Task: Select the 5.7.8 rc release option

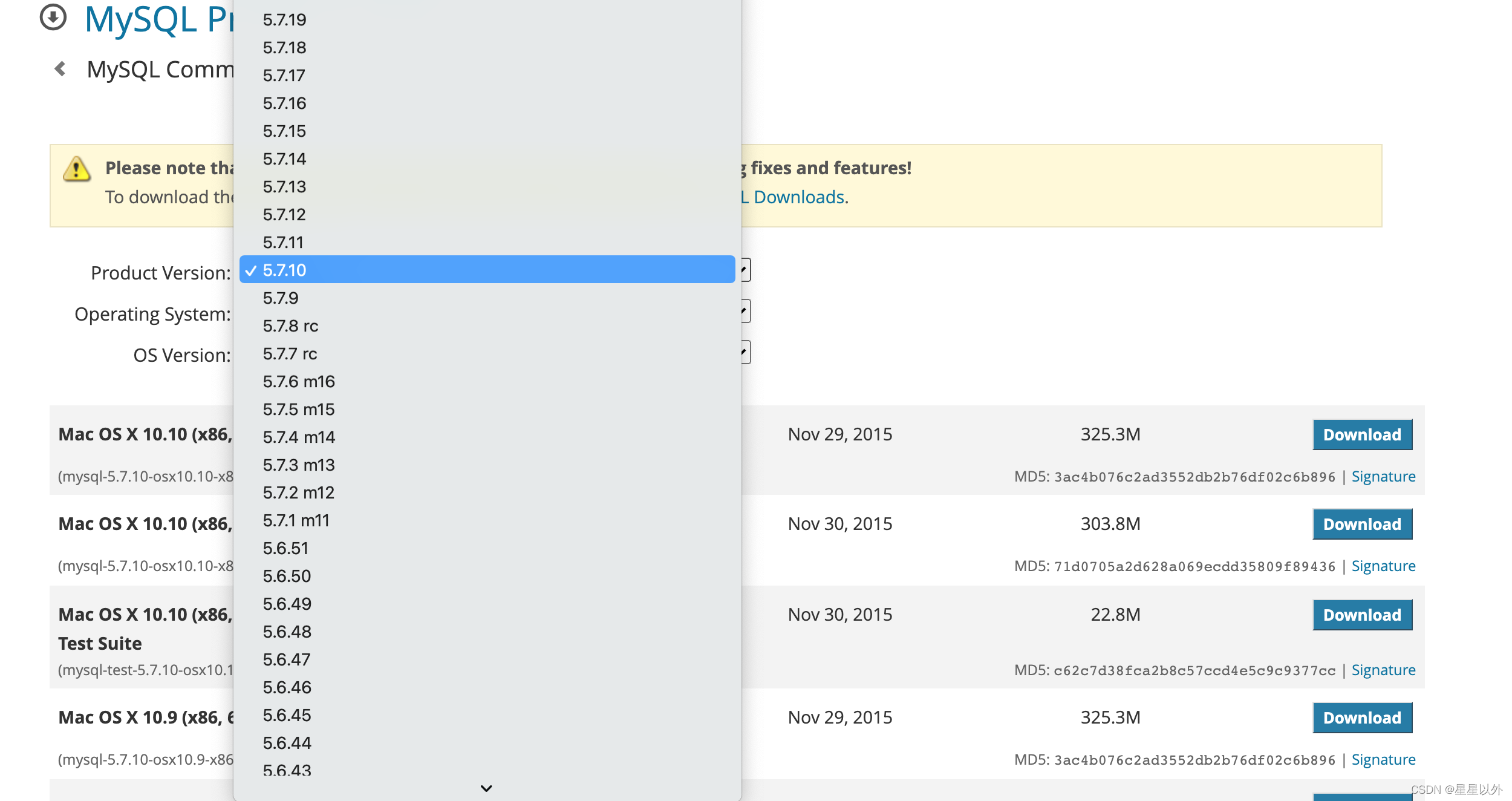Action: [x=290, y=326]
